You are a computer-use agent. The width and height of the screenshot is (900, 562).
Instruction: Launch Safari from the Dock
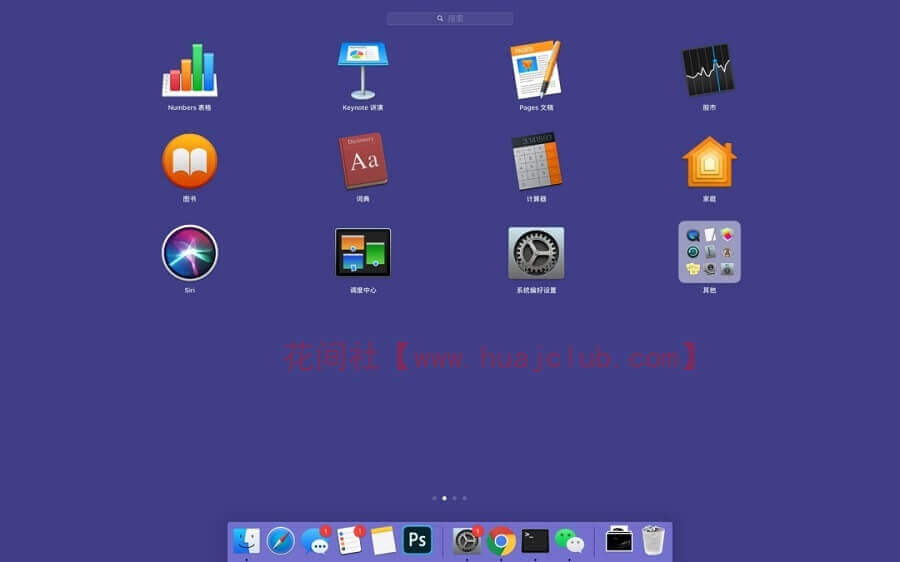pyautogui.click(x=281, y=541)
